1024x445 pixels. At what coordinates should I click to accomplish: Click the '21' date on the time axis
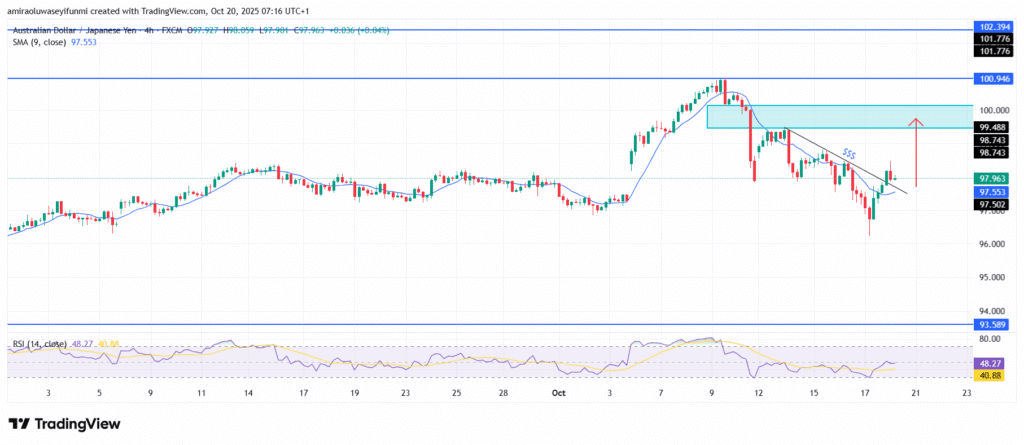click(916, 393)
